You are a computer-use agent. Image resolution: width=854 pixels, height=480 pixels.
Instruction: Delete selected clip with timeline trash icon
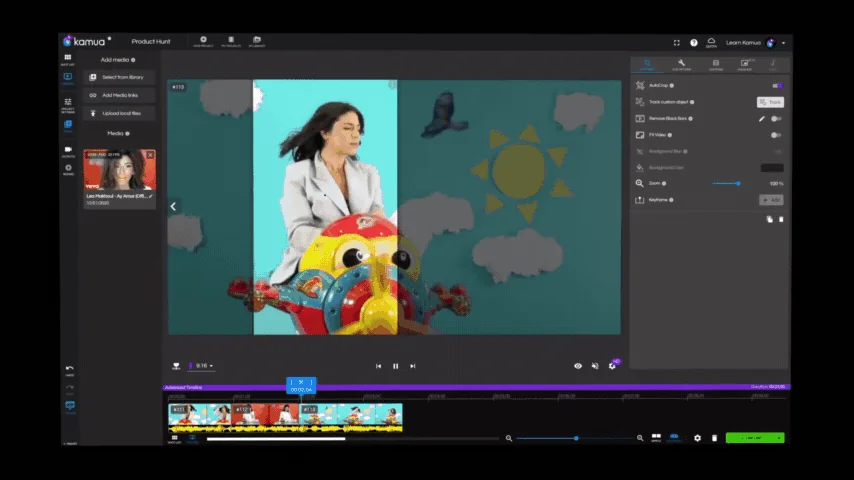coord(715,438)
